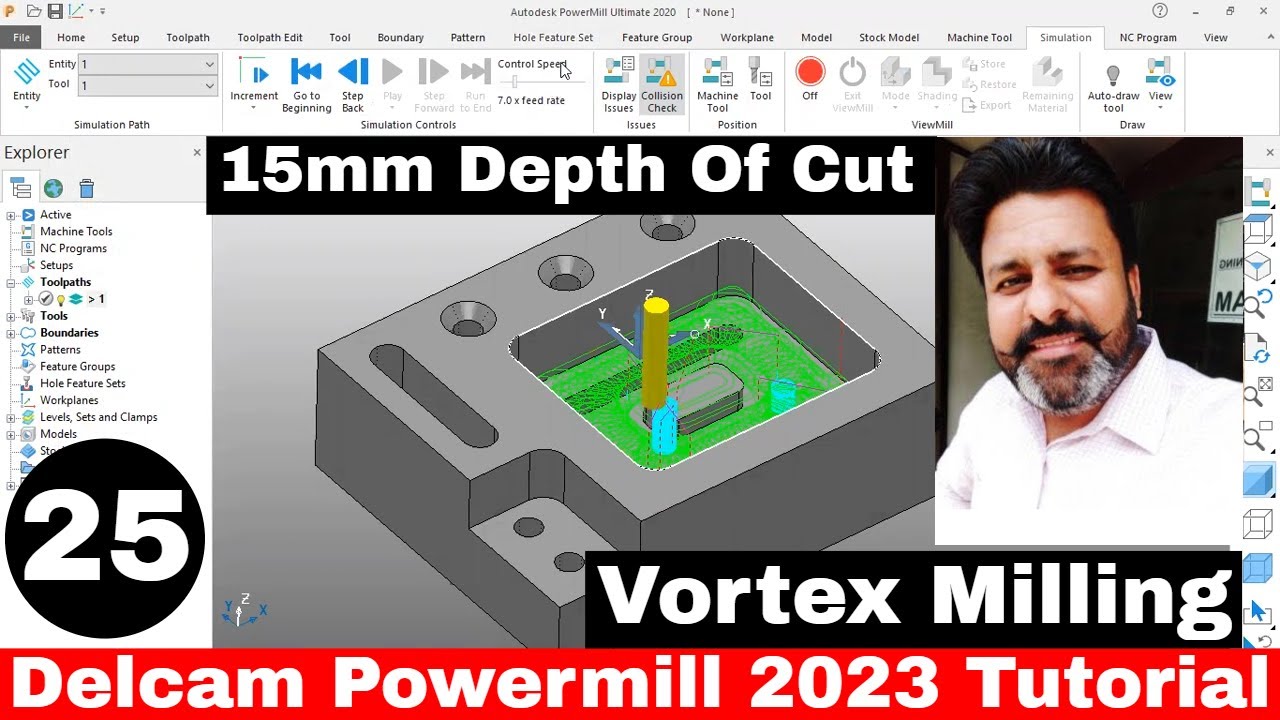The image size is (1280, 720).
Task: Switch to the NC Program tab
Action: (x=1147, y=38)
